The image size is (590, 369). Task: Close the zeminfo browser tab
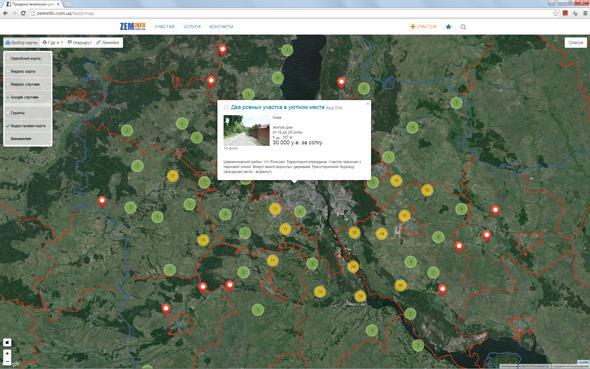(58, 4)
